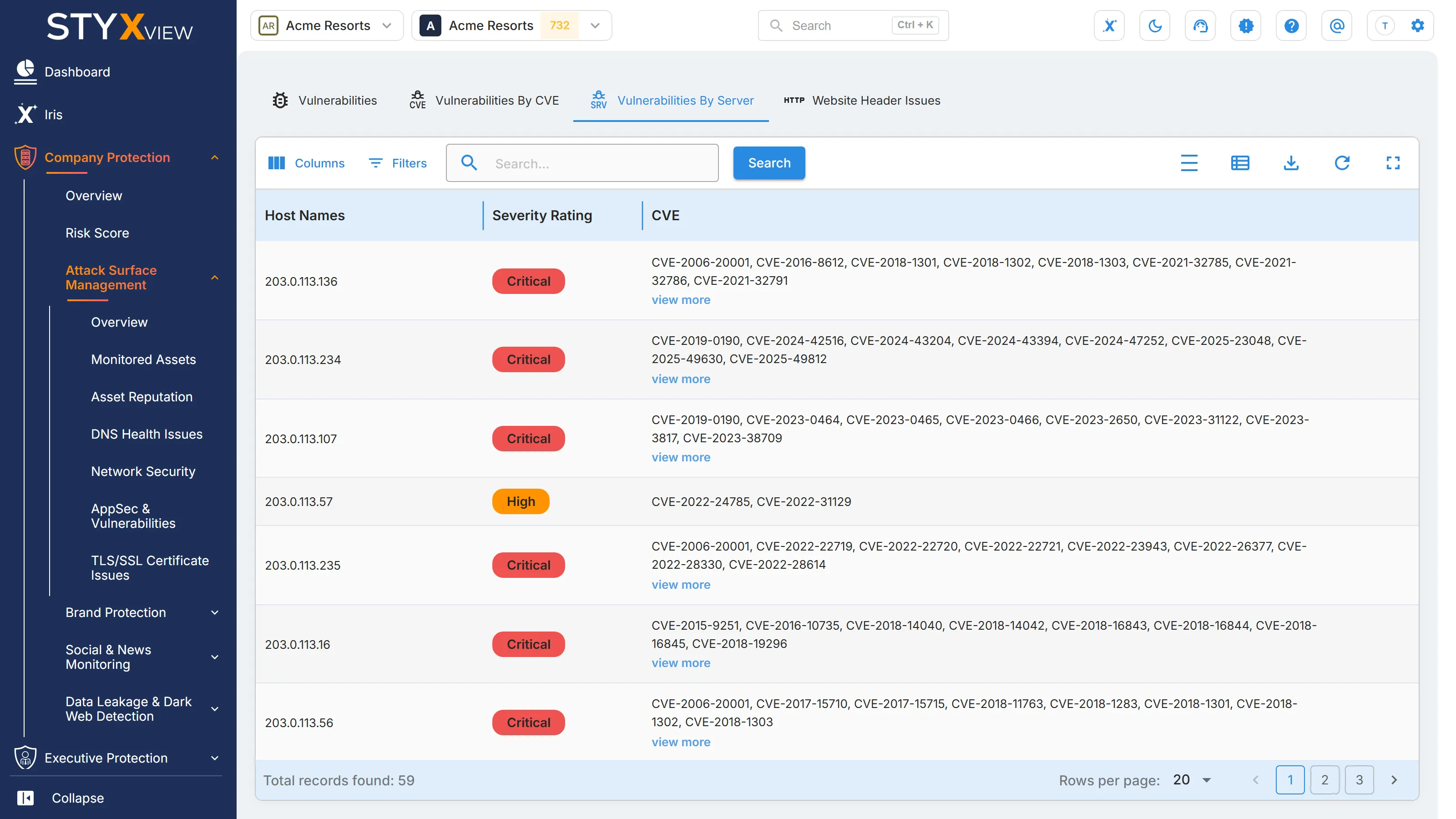The height and width of the screenshot is (819, 1456).
Task: Select Vulnerabilities By Server tab
Action: (x=671, y=100)
